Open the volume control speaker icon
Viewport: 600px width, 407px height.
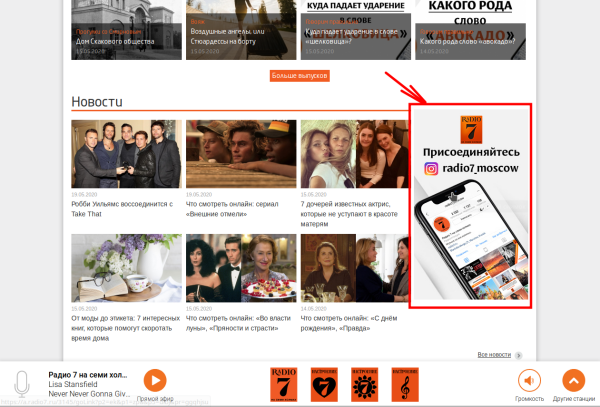529,381
